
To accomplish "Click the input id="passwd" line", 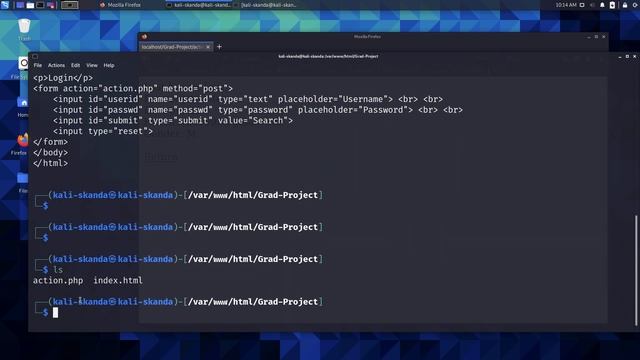I will tap(258, 109).
